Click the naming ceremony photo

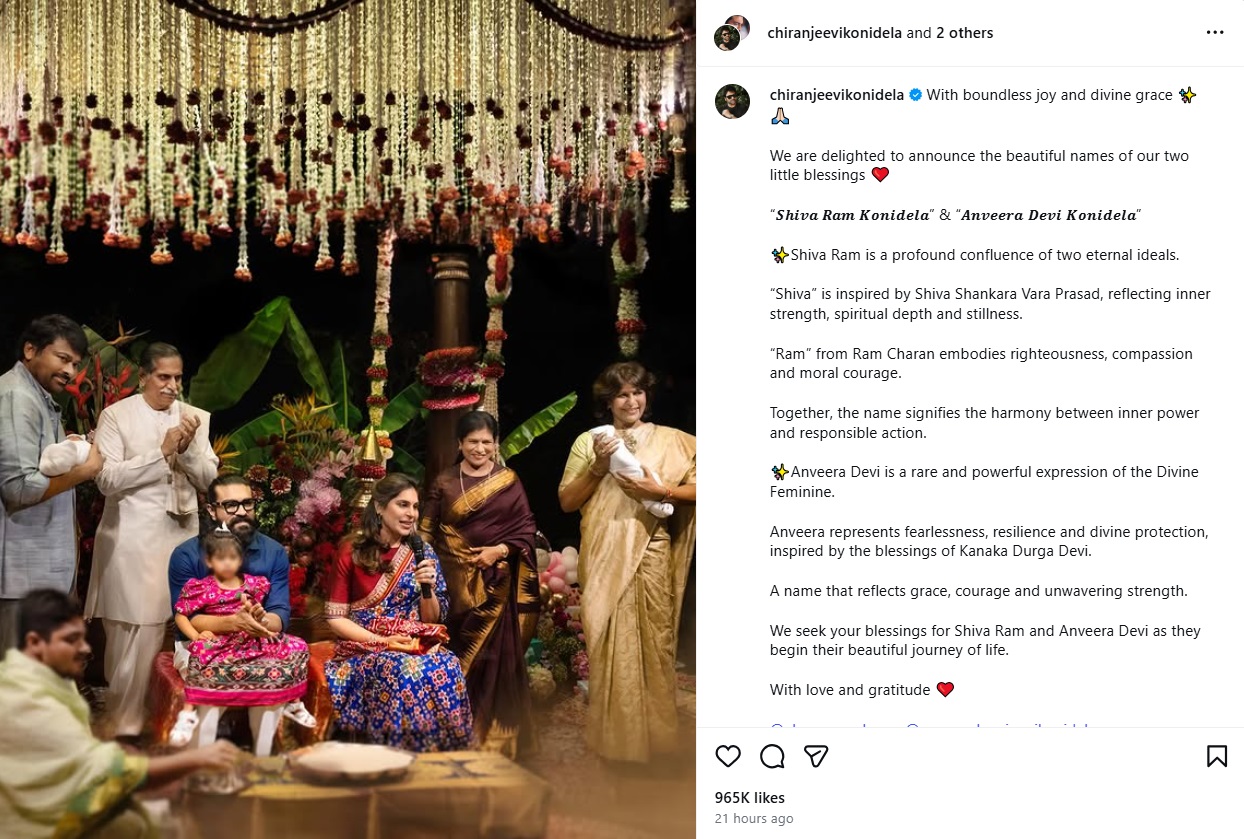click(348, 420)
